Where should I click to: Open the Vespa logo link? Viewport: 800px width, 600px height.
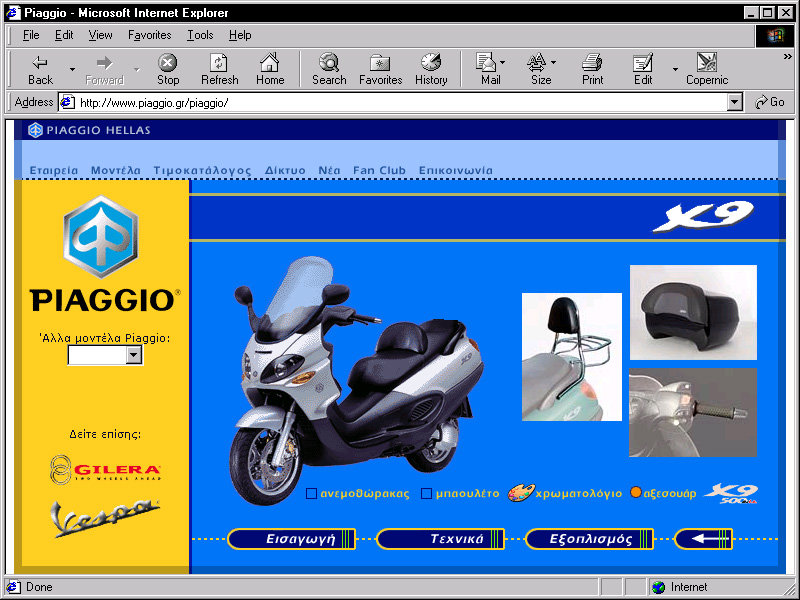[x=105, y=518]
